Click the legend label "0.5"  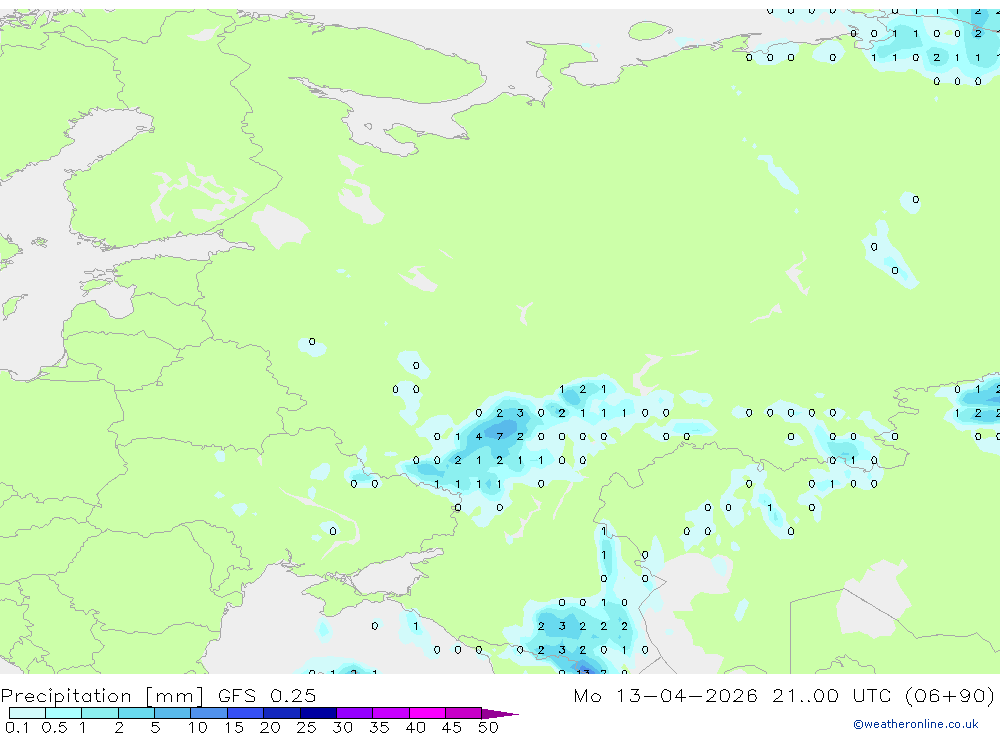(x=54, y=727)
